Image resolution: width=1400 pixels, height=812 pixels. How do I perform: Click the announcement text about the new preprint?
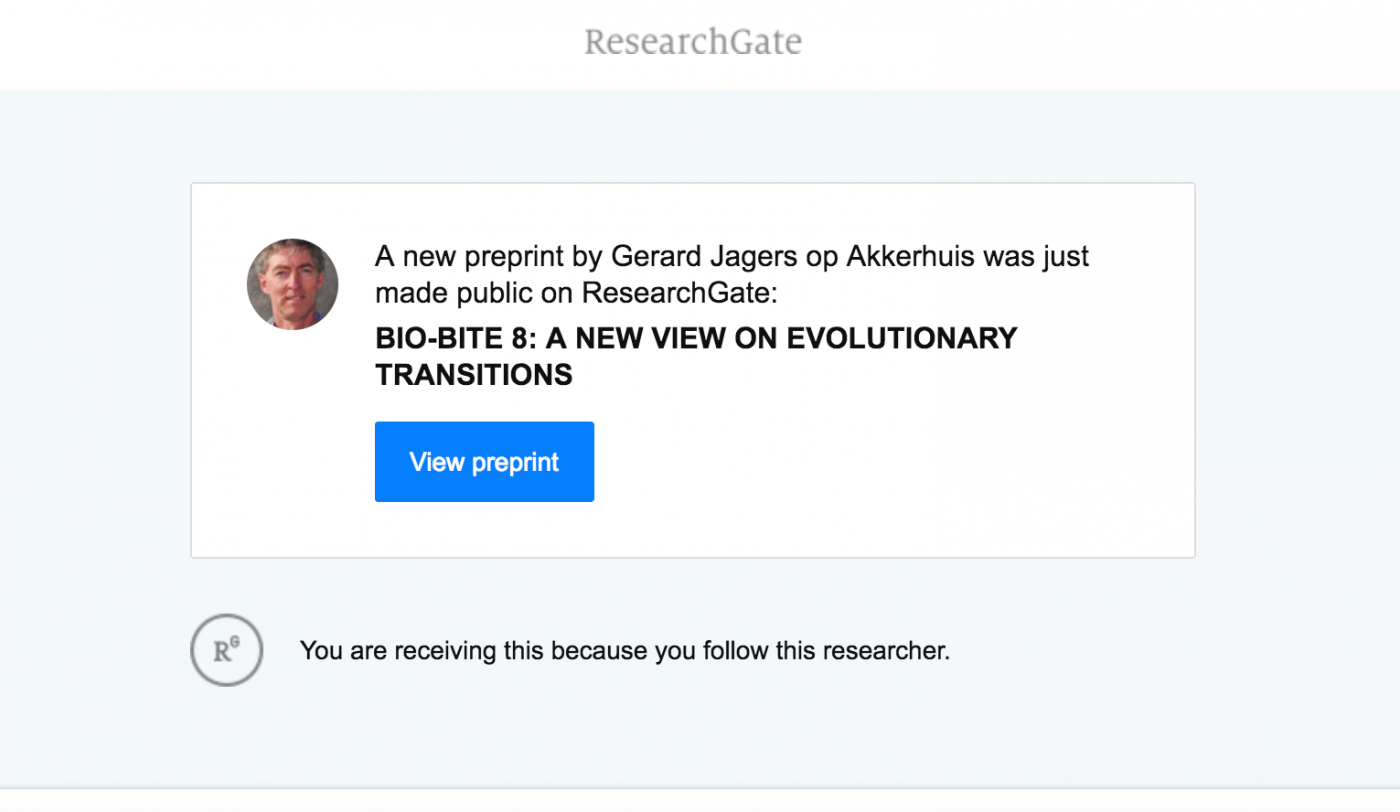point(730,273)
